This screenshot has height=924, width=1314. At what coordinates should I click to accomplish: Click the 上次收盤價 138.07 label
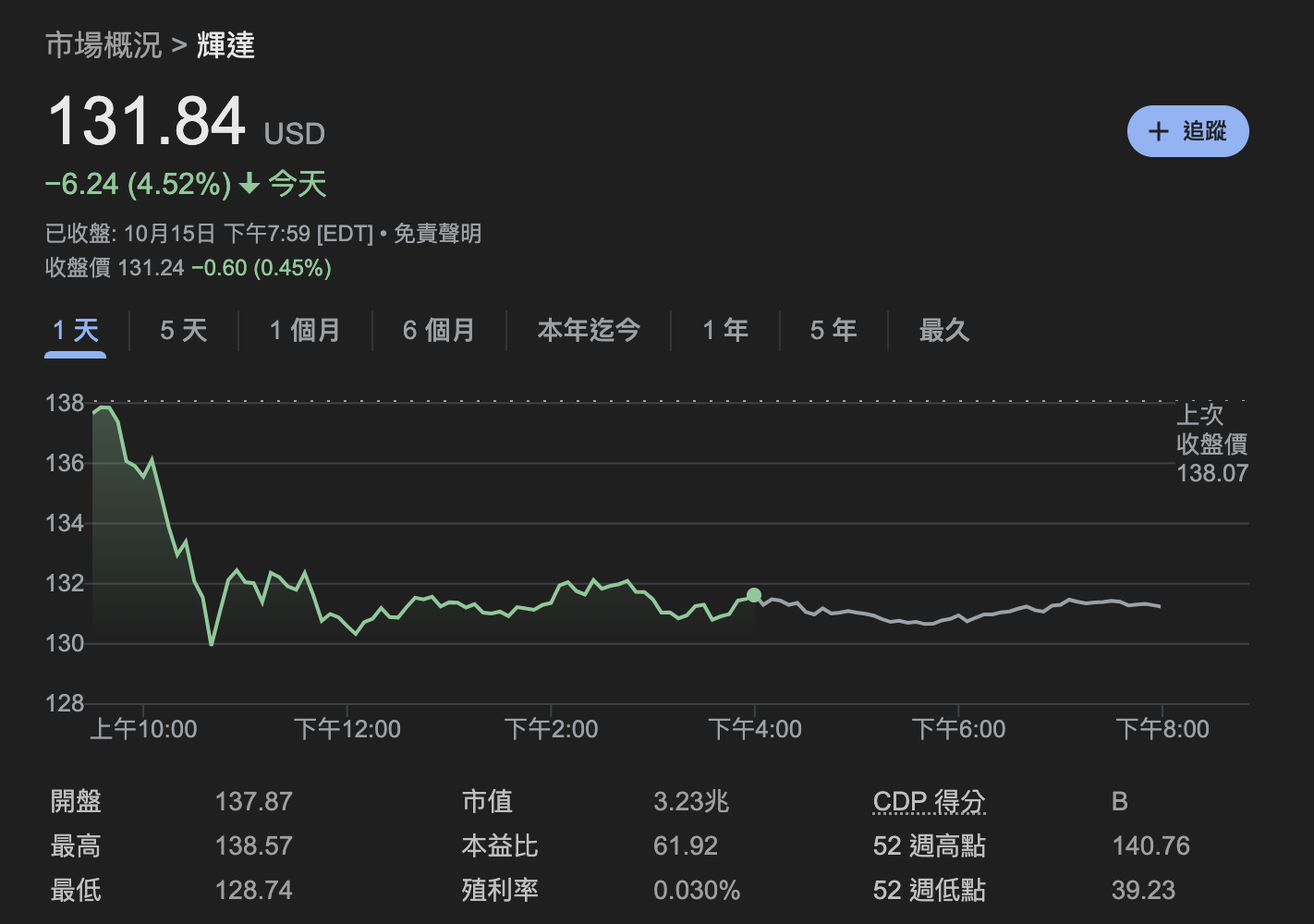pyautogui.click(x=1211, y=444)
